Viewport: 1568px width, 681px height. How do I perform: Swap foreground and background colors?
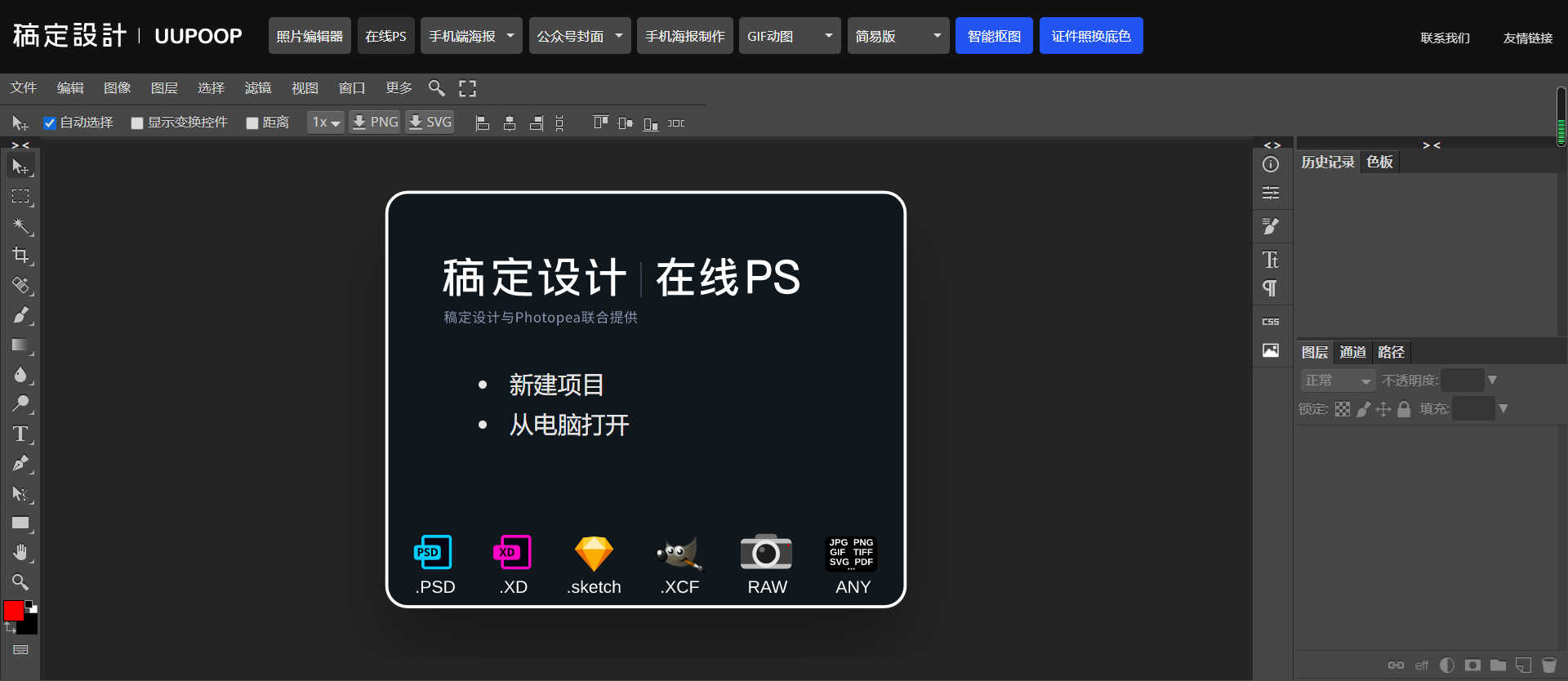[x=10, y=628]
